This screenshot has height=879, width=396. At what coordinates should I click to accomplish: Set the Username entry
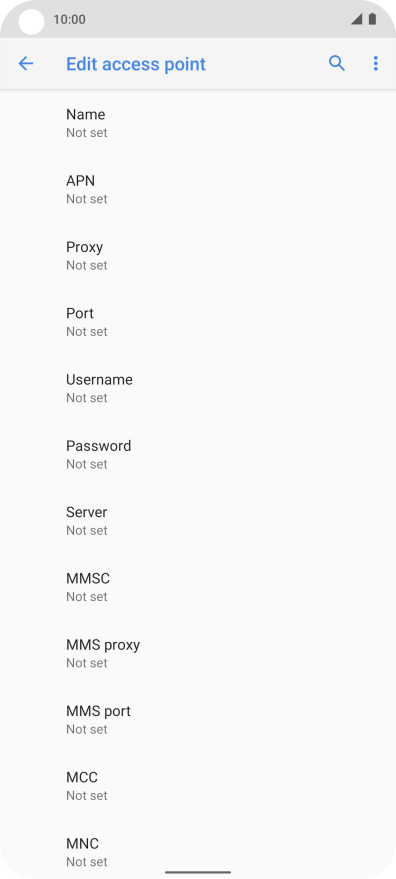(x=198, y=388)
